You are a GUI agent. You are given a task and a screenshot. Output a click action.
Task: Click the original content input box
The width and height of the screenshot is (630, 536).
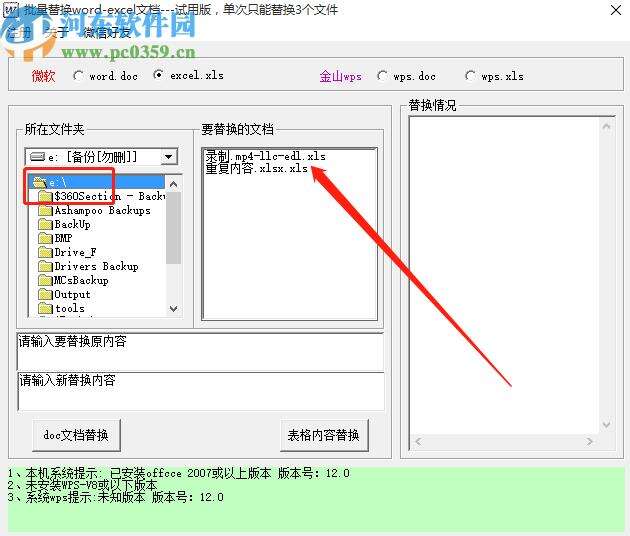pos(200,351)
